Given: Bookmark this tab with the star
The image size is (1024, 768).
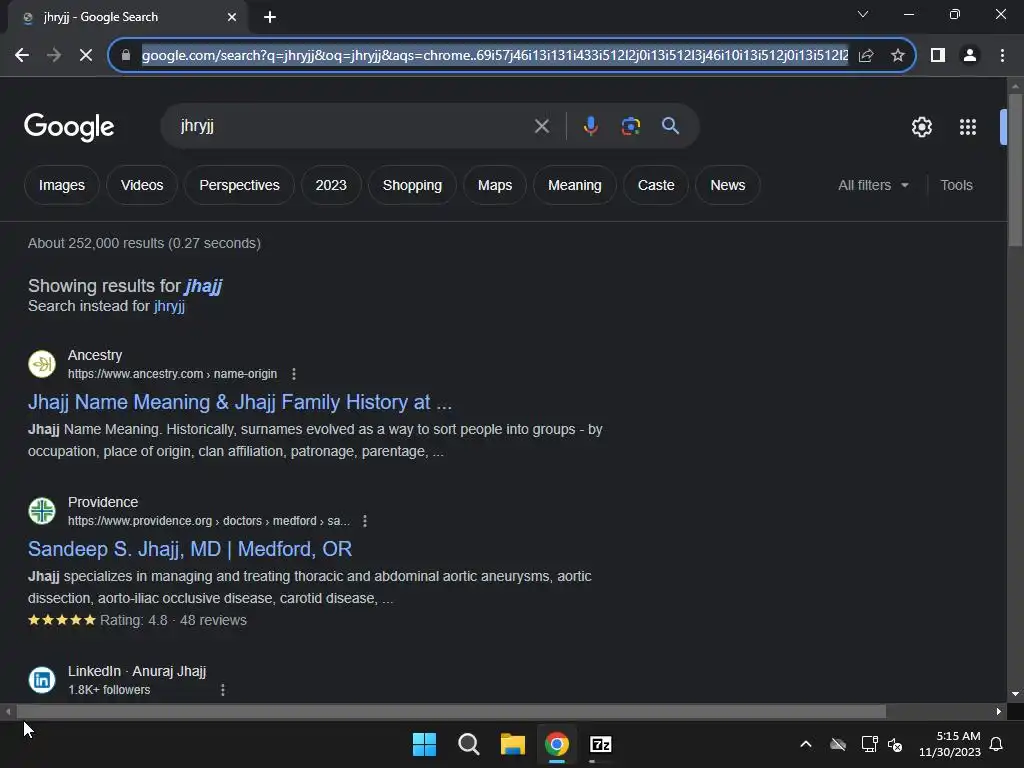Looking at the screenshot, I should [x=898, y=56].
